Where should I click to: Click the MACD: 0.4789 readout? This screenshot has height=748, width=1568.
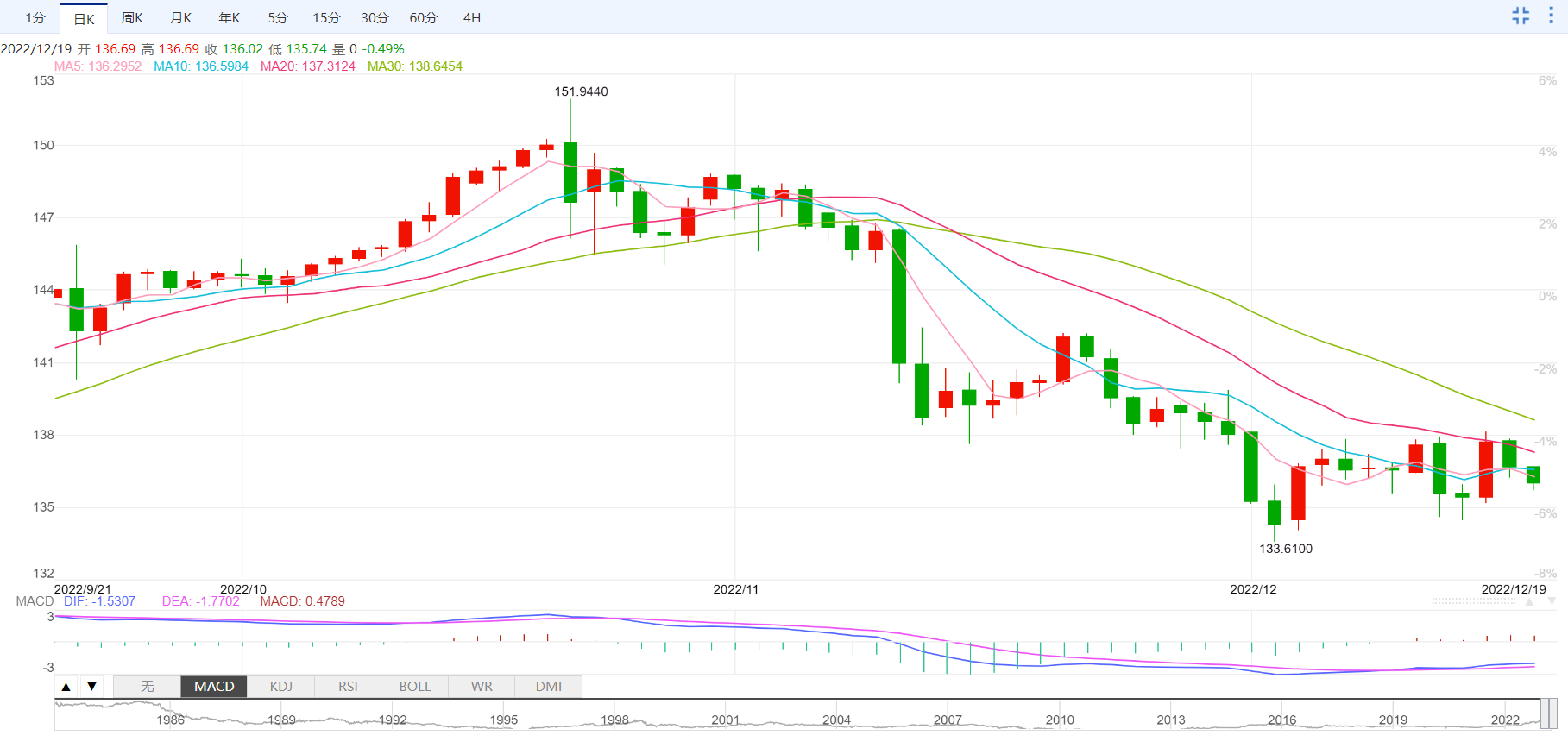point(303,601)
